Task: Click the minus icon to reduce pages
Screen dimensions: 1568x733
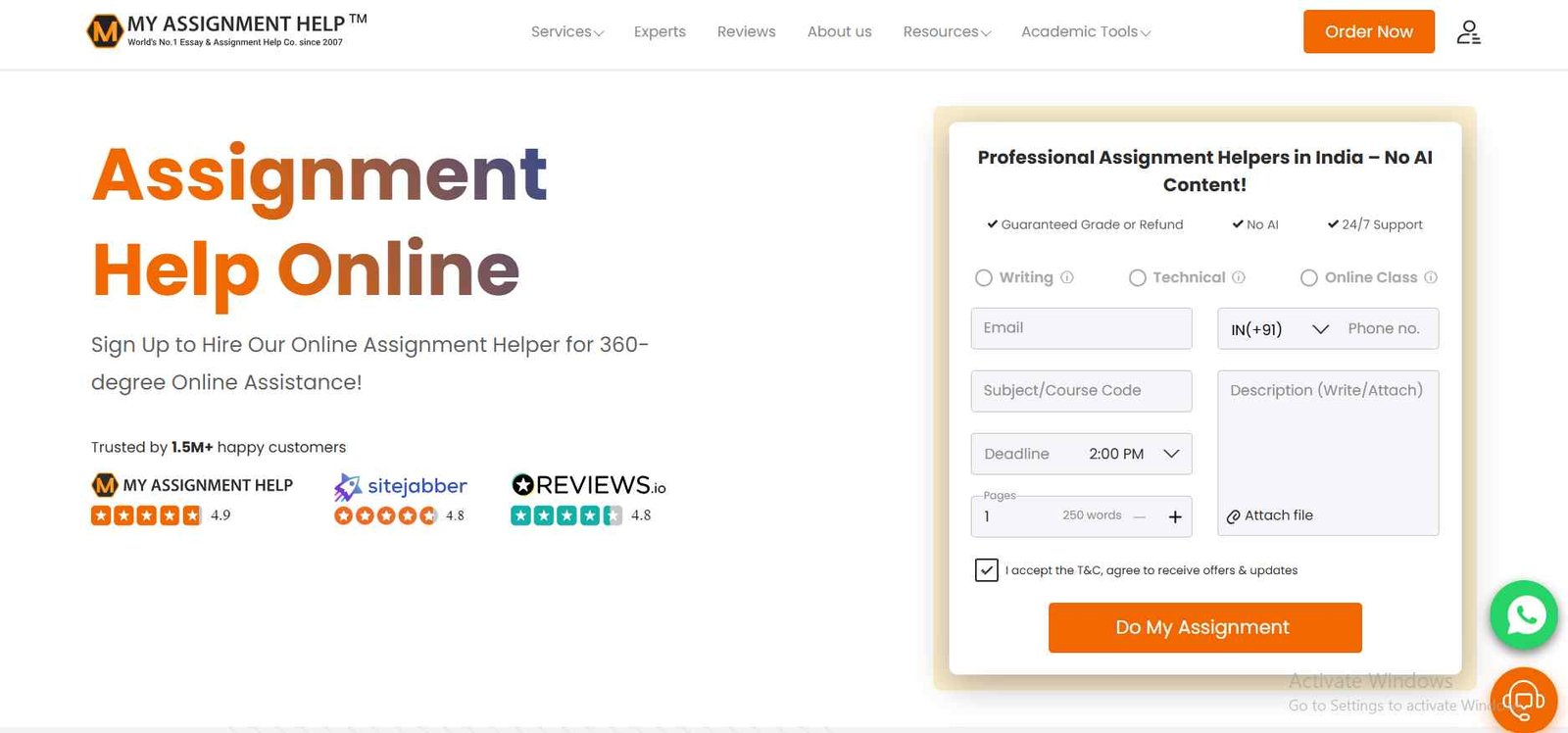Action: [x=1140, y=516]
